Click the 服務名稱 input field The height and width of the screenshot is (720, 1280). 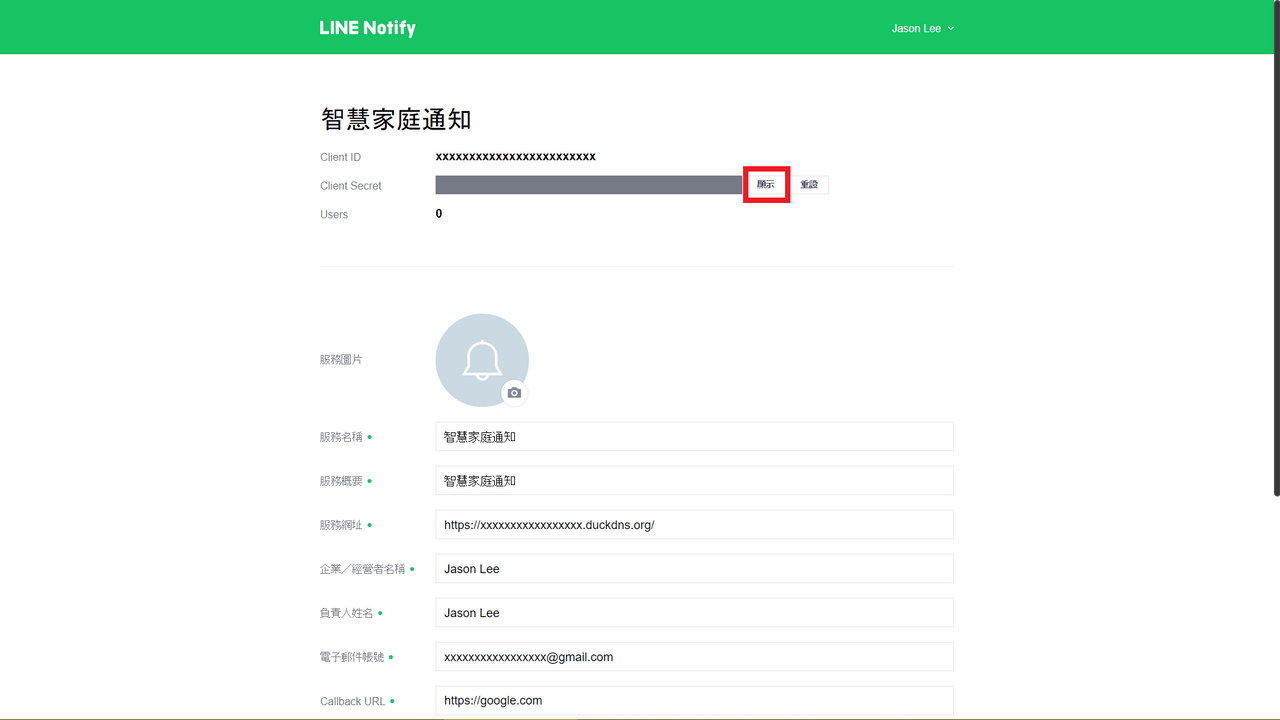pos(694,437)
